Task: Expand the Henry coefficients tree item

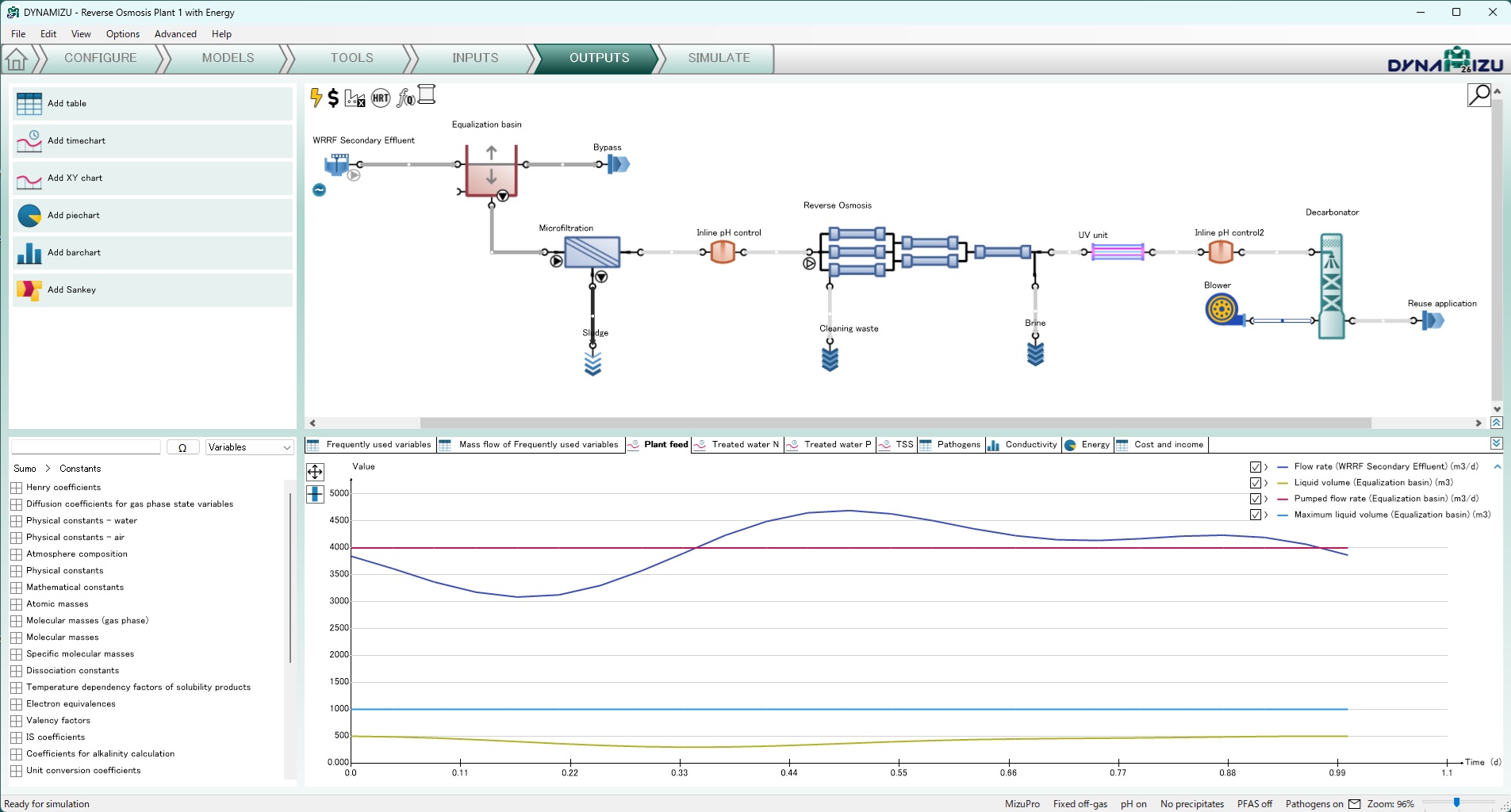Action: tap(17, 488)
